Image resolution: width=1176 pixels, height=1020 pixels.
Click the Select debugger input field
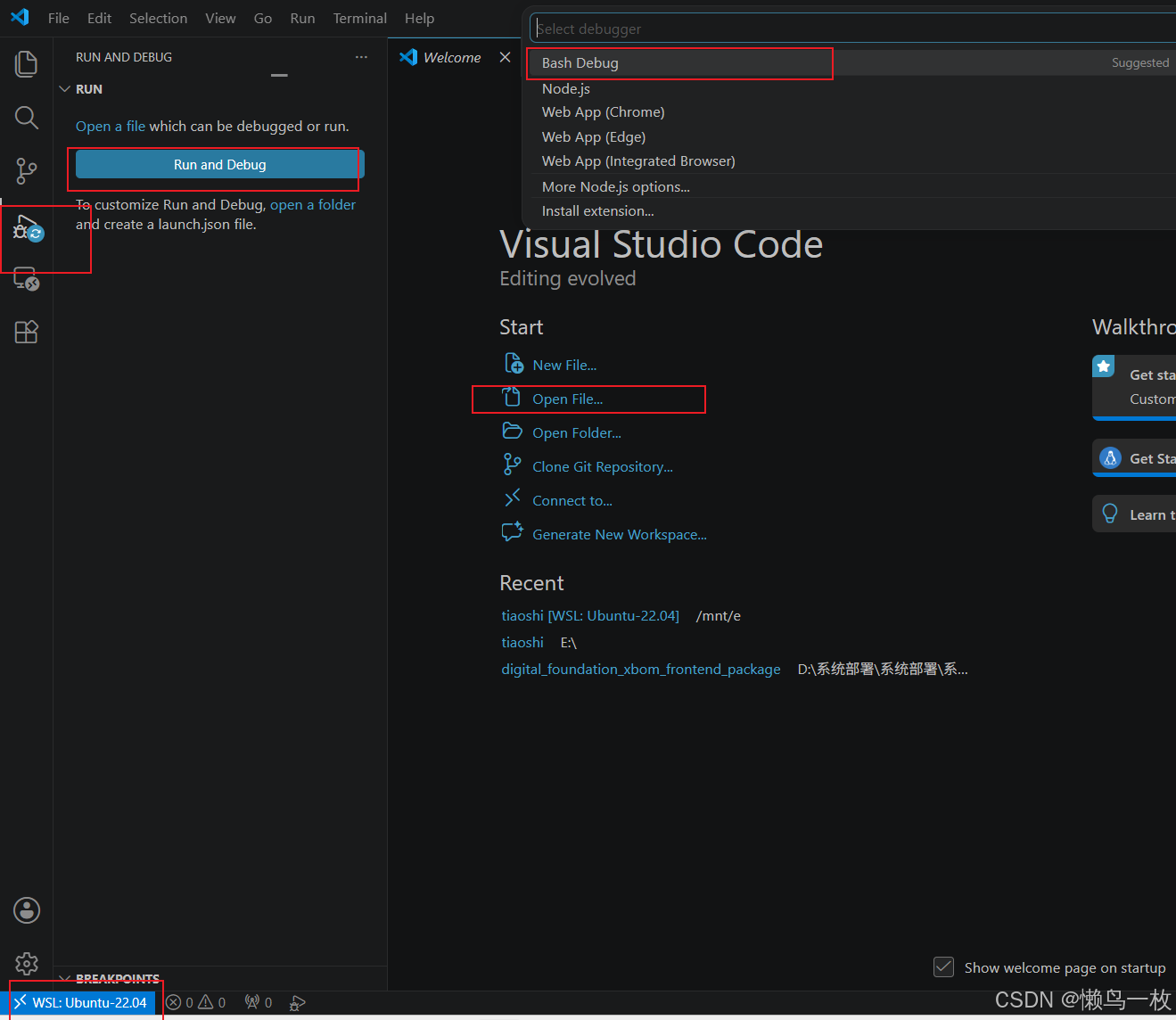coord(853,29)
